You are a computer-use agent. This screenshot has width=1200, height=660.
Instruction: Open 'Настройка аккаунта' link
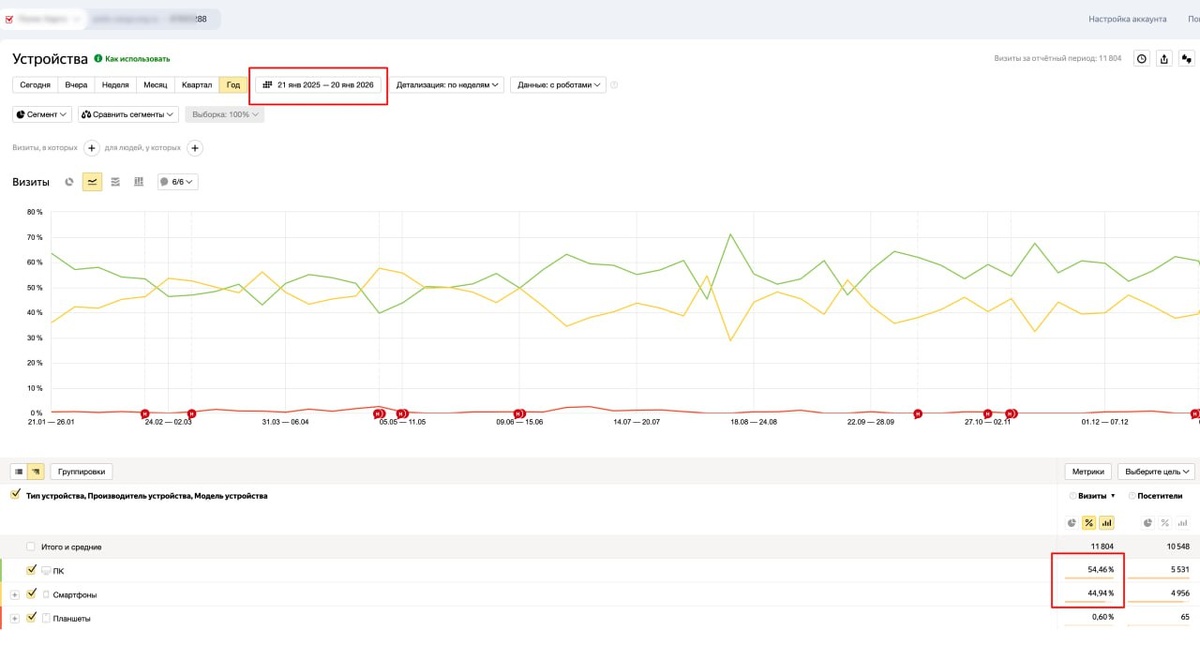point(1127,19)
